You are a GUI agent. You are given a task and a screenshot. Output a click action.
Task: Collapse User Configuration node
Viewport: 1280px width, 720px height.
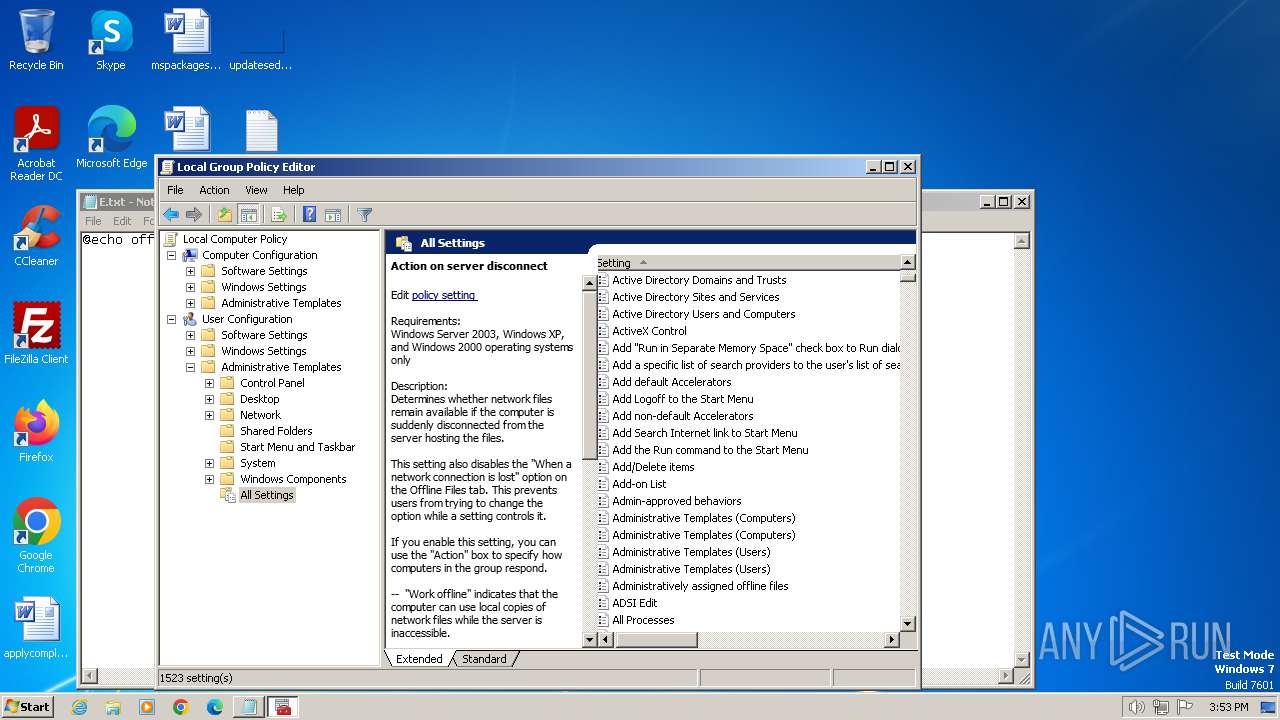171,319
